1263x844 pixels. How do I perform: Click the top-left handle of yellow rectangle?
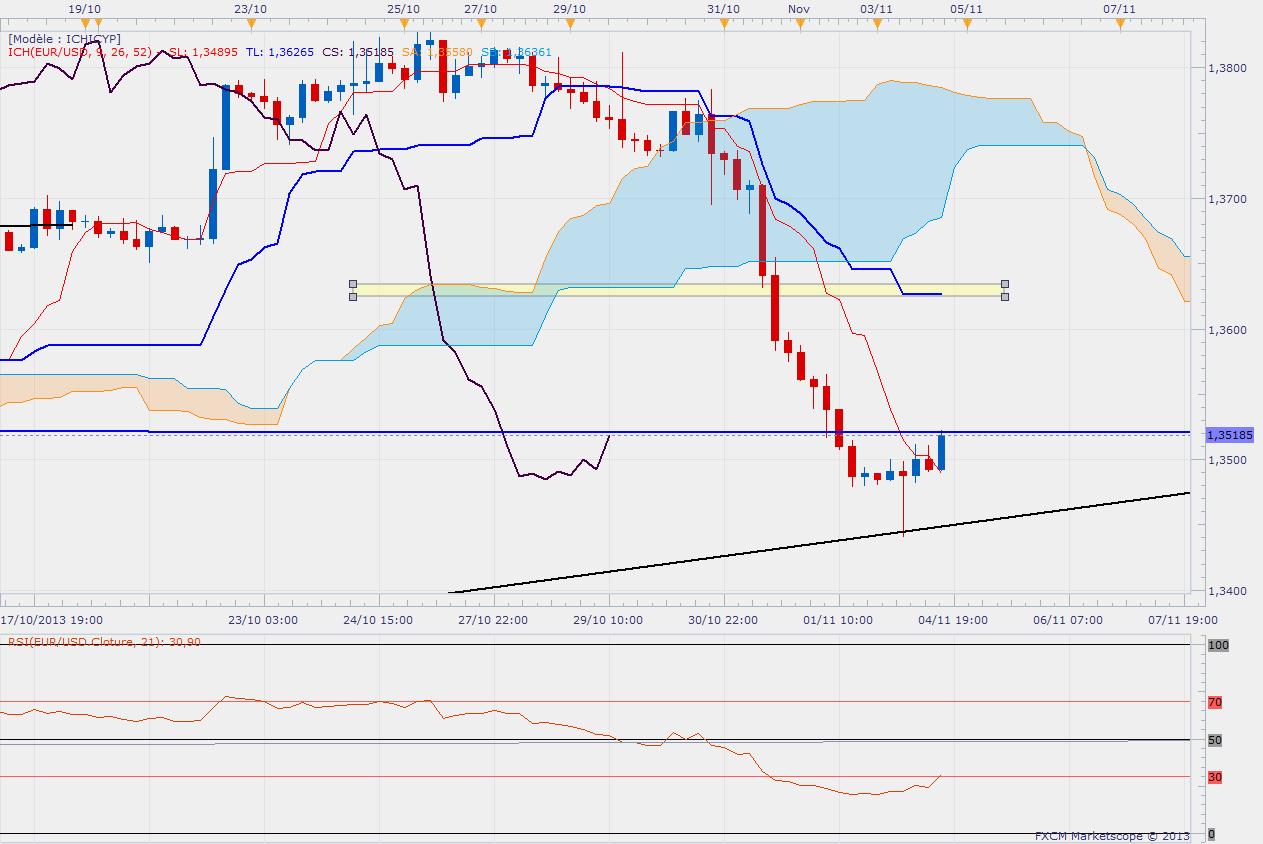(x=352, y=283)
